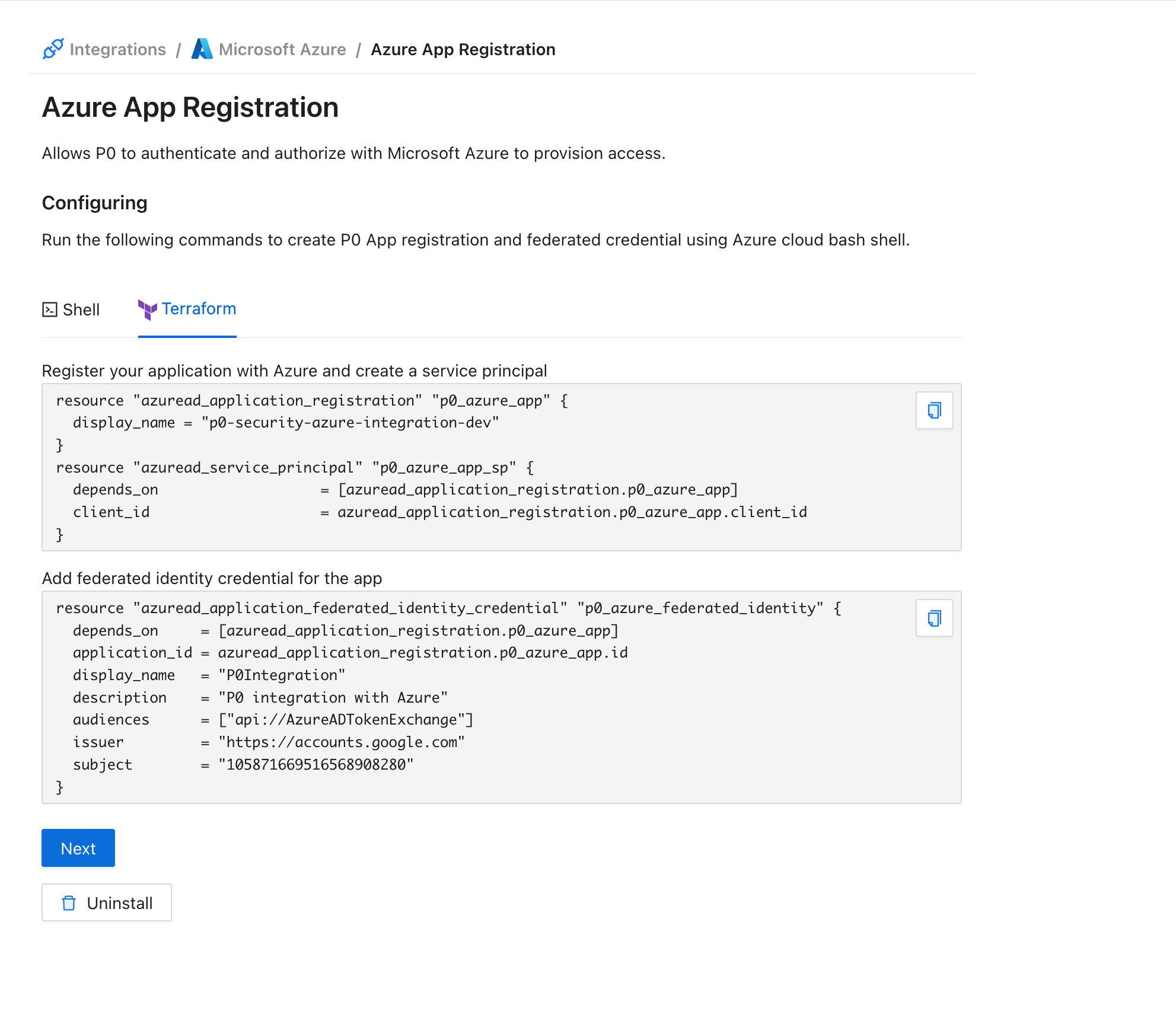Go to Microsoft Azure breadcrumb link
1176x1024 pixels.
pos(282,49)
